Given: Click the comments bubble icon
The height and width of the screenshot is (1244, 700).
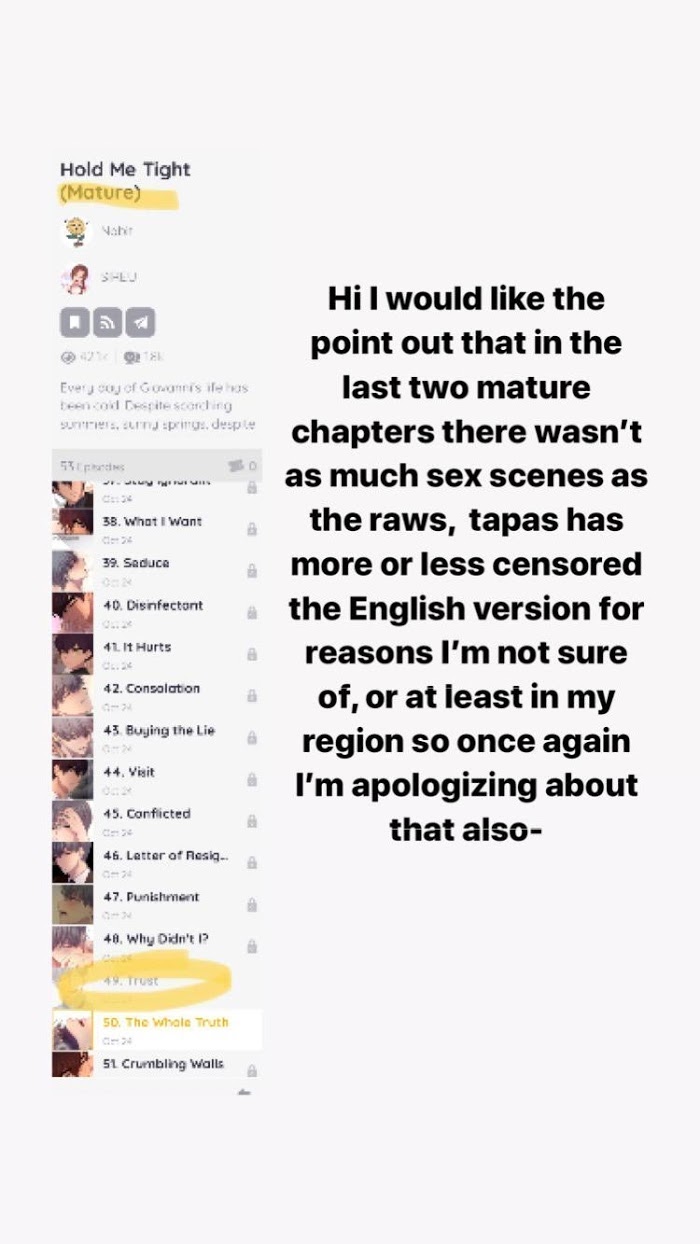Looking at the screenshot, I should click(130, 357).
